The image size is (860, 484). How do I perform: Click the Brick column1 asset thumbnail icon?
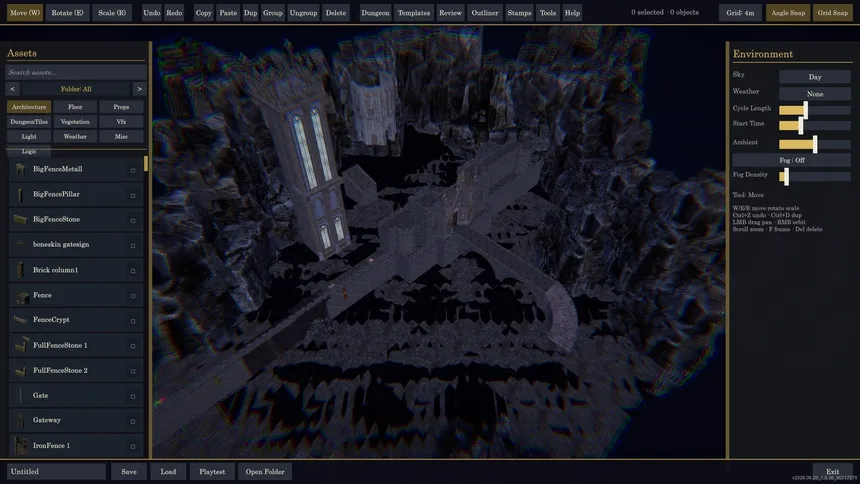pos(20,270)
